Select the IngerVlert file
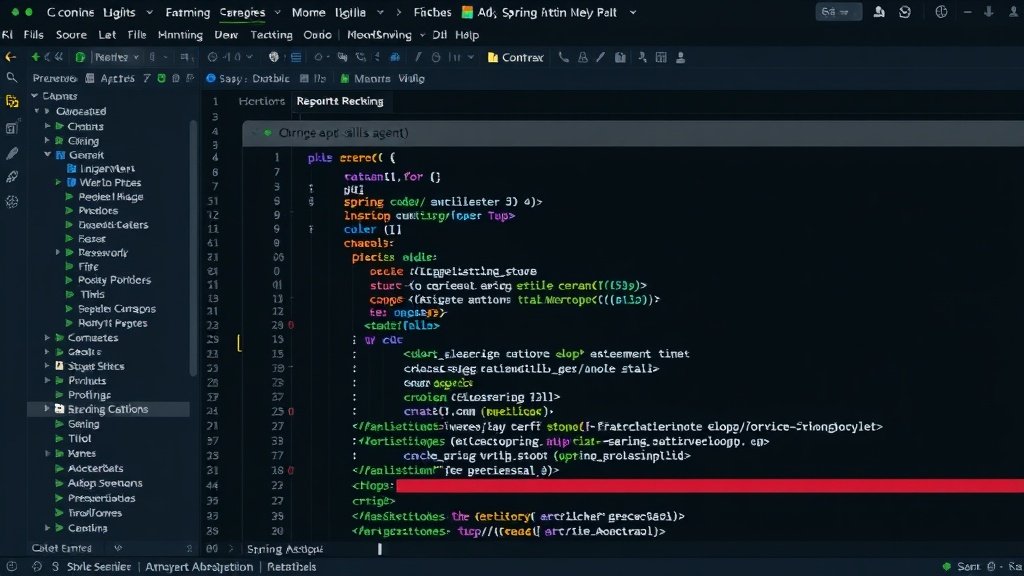The width and height of the screenshot is (1024, 576). (107, 168)
